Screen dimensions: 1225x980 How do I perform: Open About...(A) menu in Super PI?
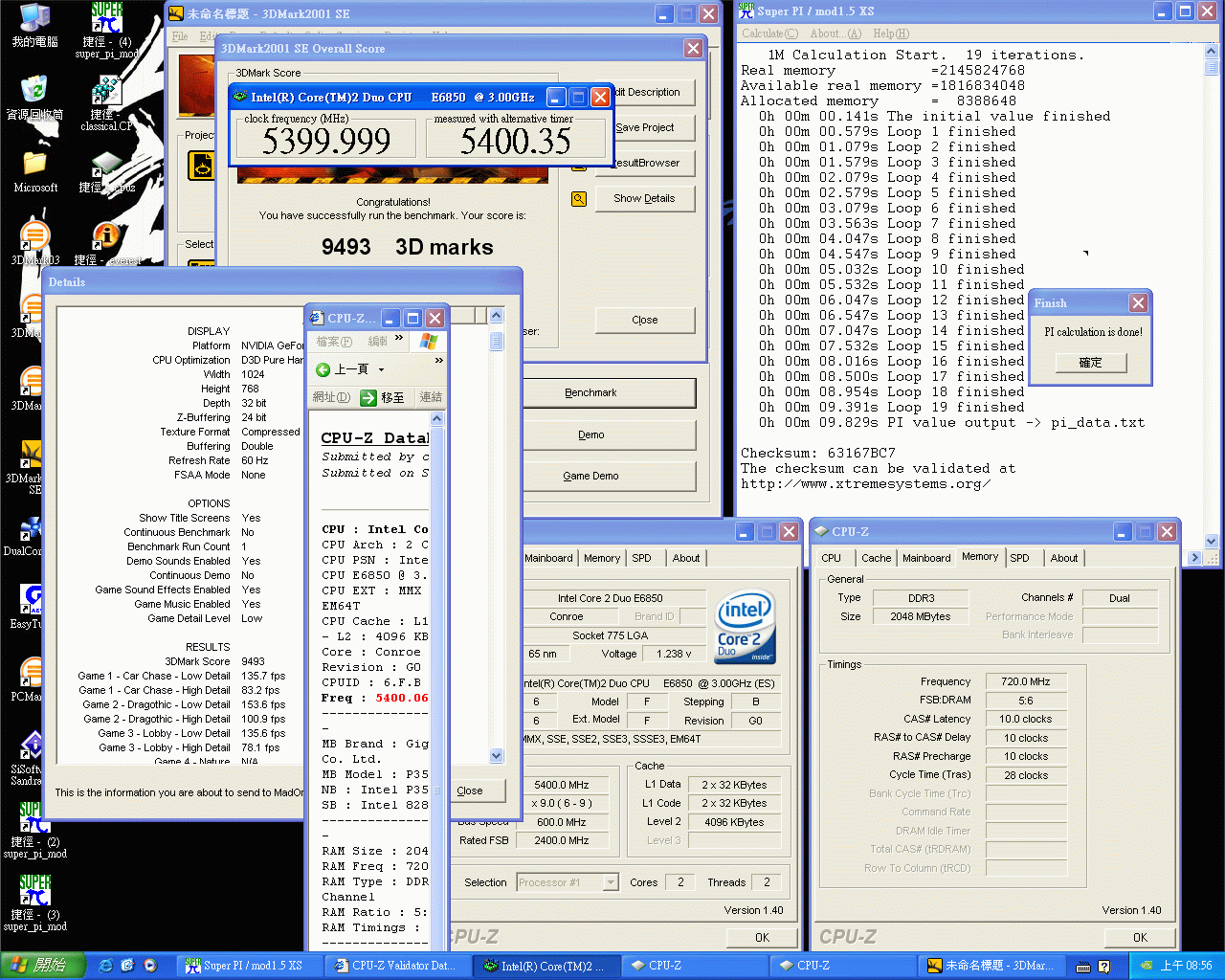(835, 33)
